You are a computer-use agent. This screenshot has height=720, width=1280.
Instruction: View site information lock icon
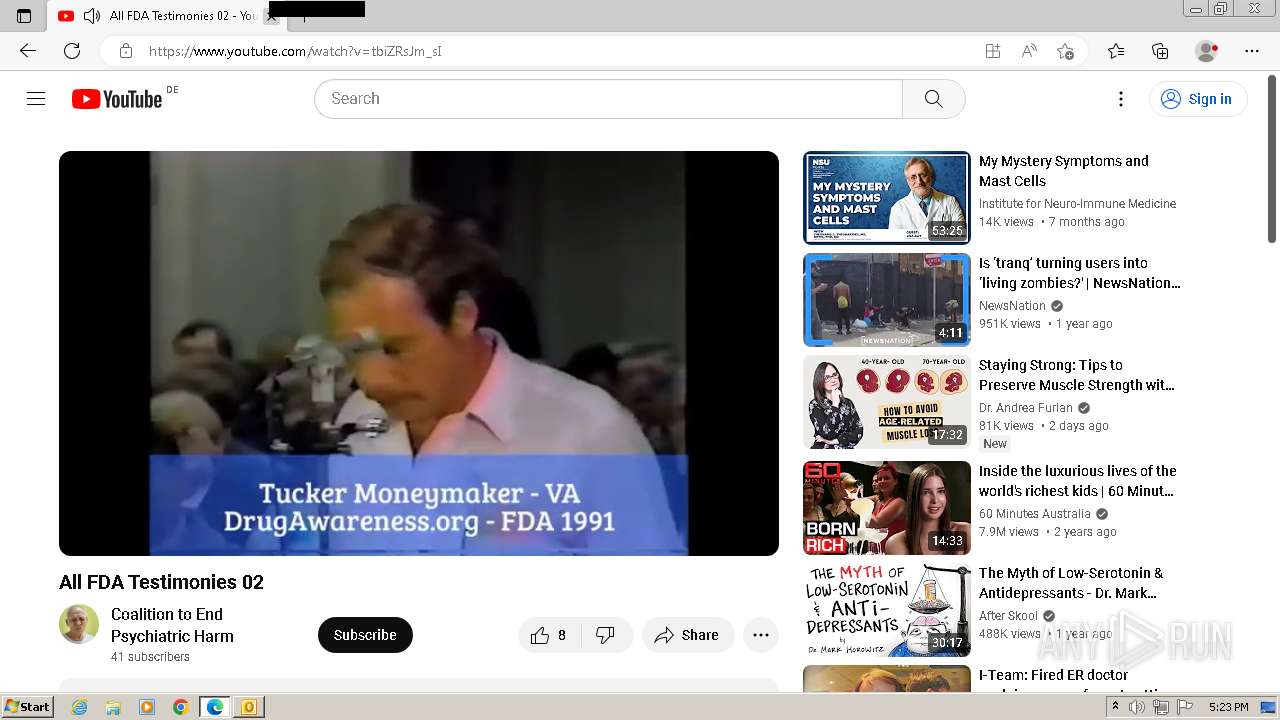coord(126,51)
